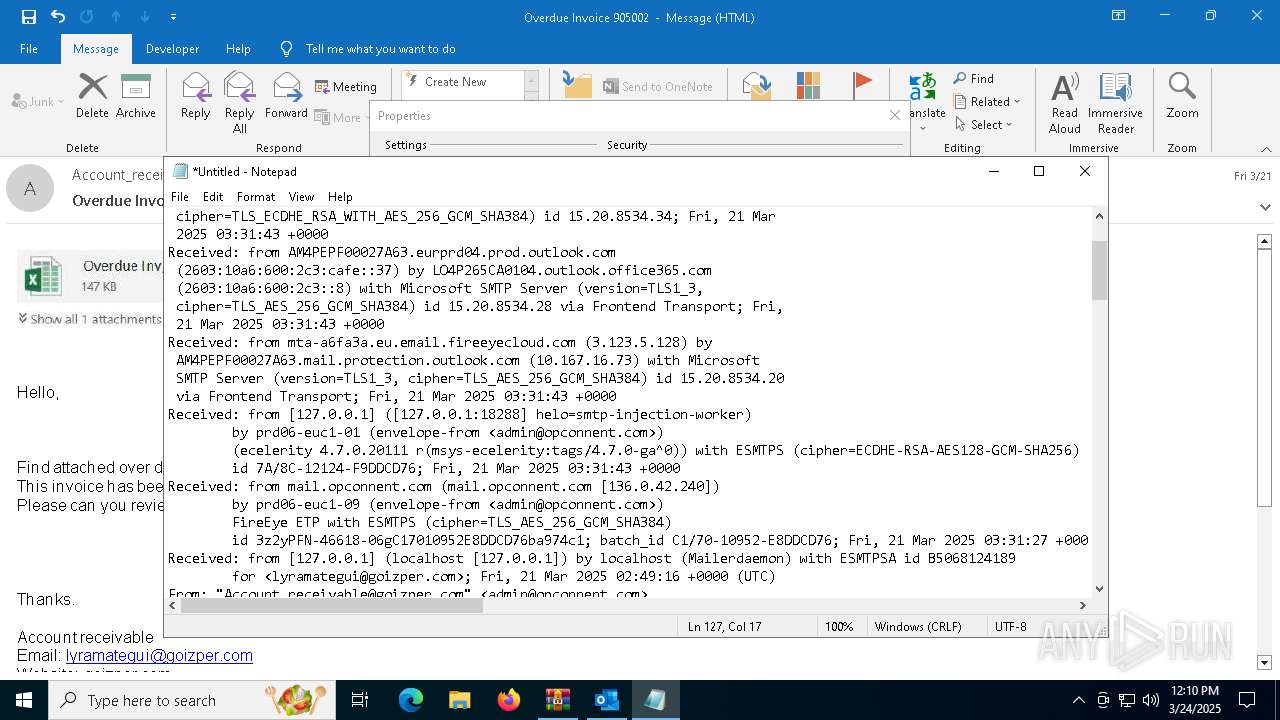Expand Show all 1 attachments
This screenshot has width=1280, height=720.
pos(90,319)
